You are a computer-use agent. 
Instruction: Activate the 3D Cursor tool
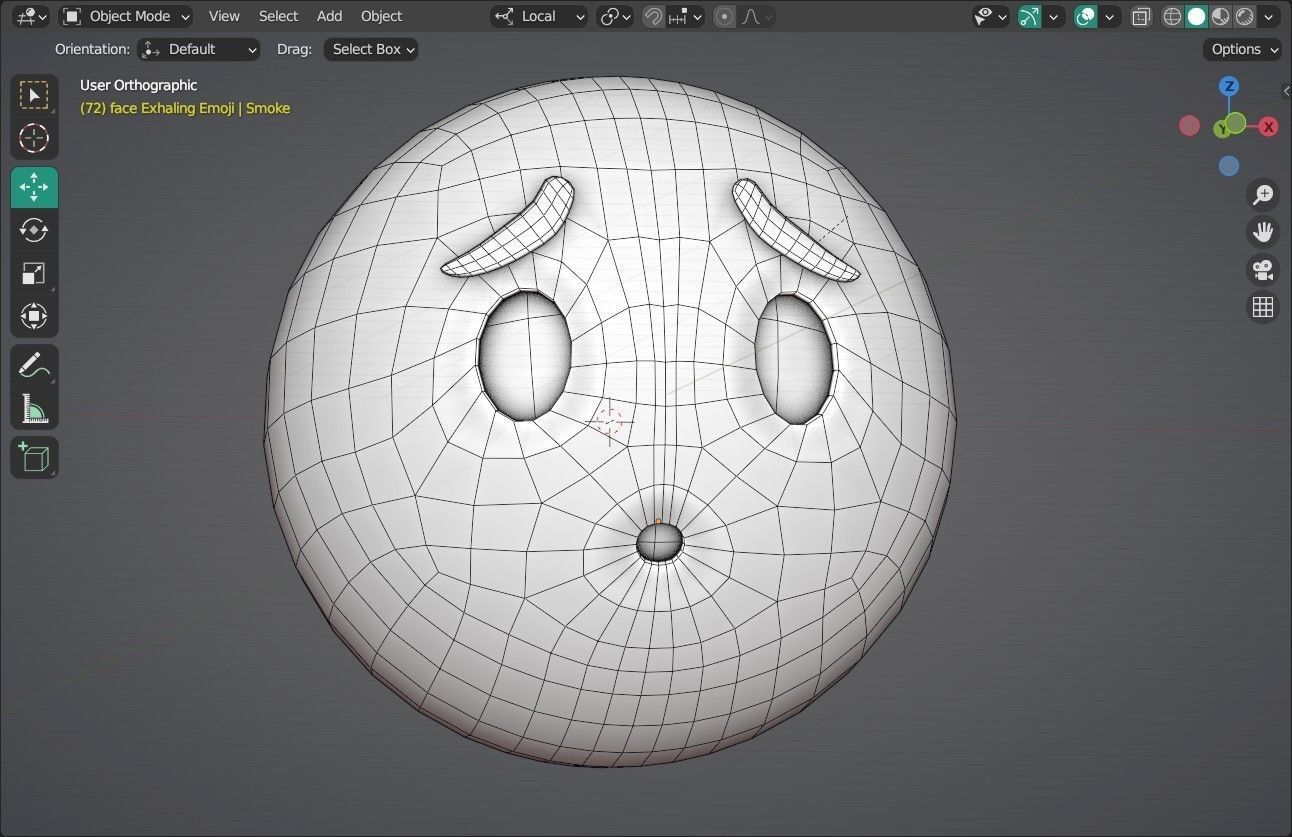pyautogui.click(x=34, y=138)
